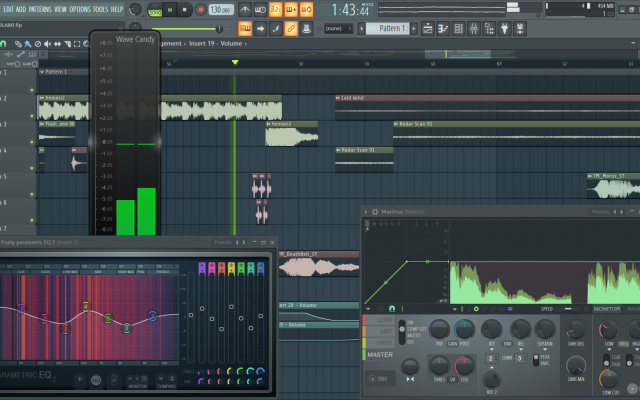Click the plus button next to Pattern 1
Image resolution: width=640 pixels, height=400 pixels.
(x=414, y=29)
